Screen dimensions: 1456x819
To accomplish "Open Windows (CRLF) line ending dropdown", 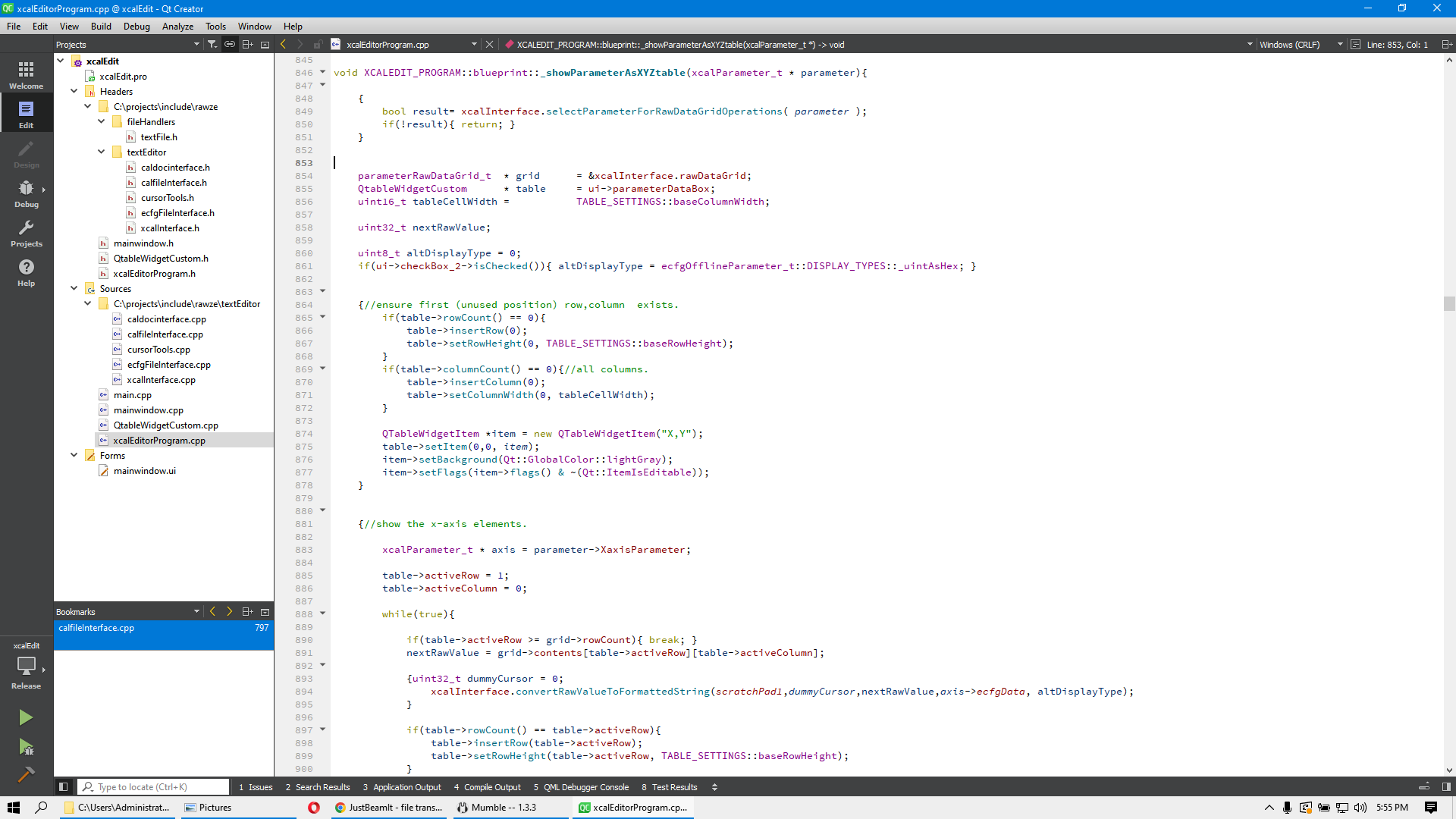I will (1301, 44).
